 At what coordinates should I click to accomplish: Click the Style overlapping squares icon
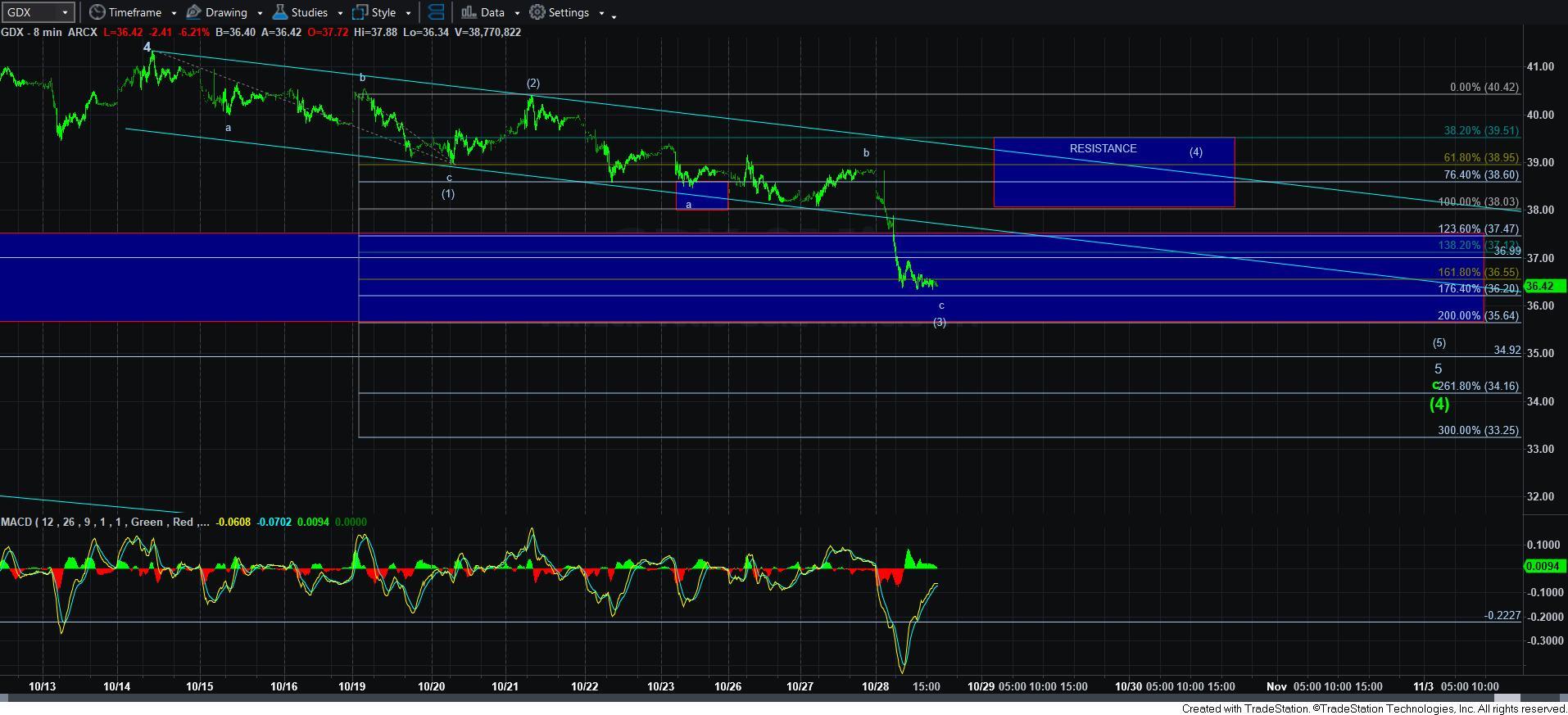(x=360, y=12)
